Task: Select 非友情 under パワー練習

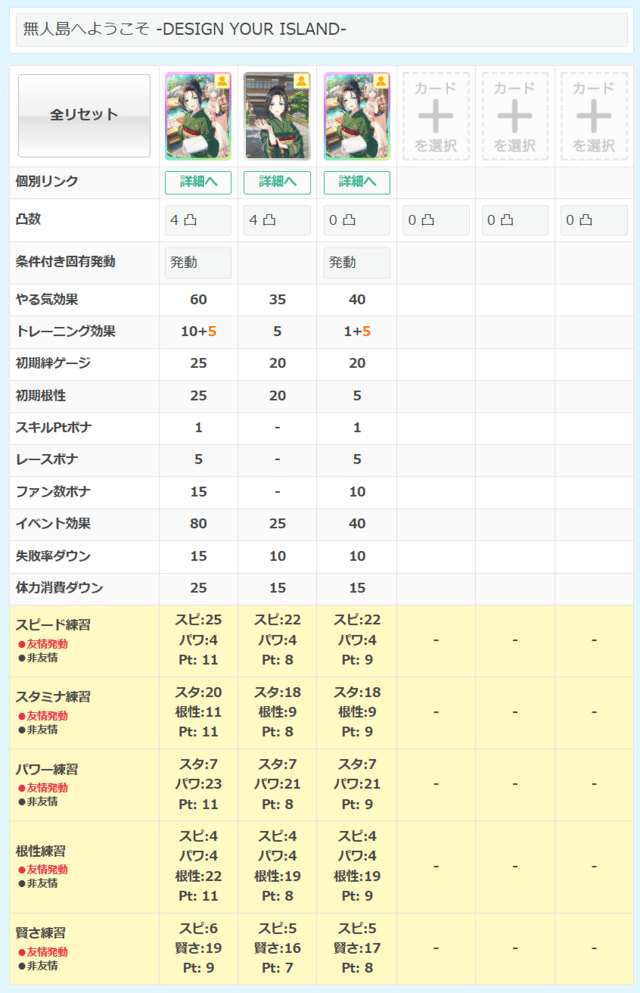Action: pos(41,802)
